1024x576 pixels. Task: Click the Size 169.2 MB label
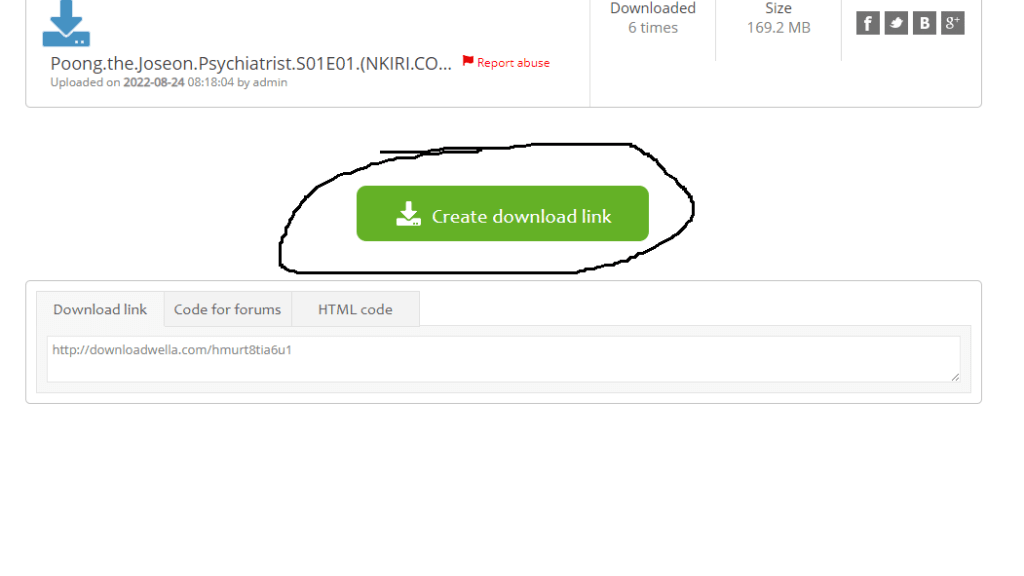778,18
